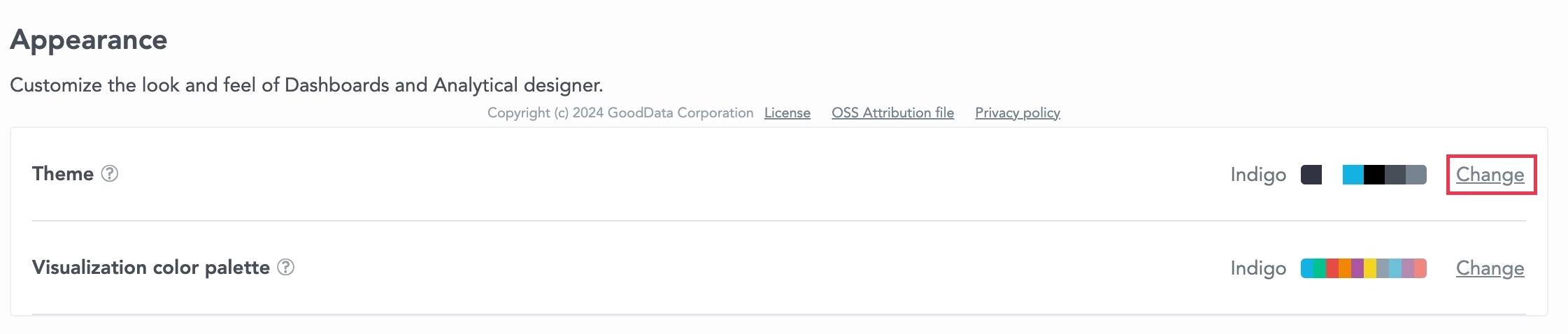Click the Visualization color palette label
The height and width of the screenshot is (334, 1568).
(x=151, y=267)
